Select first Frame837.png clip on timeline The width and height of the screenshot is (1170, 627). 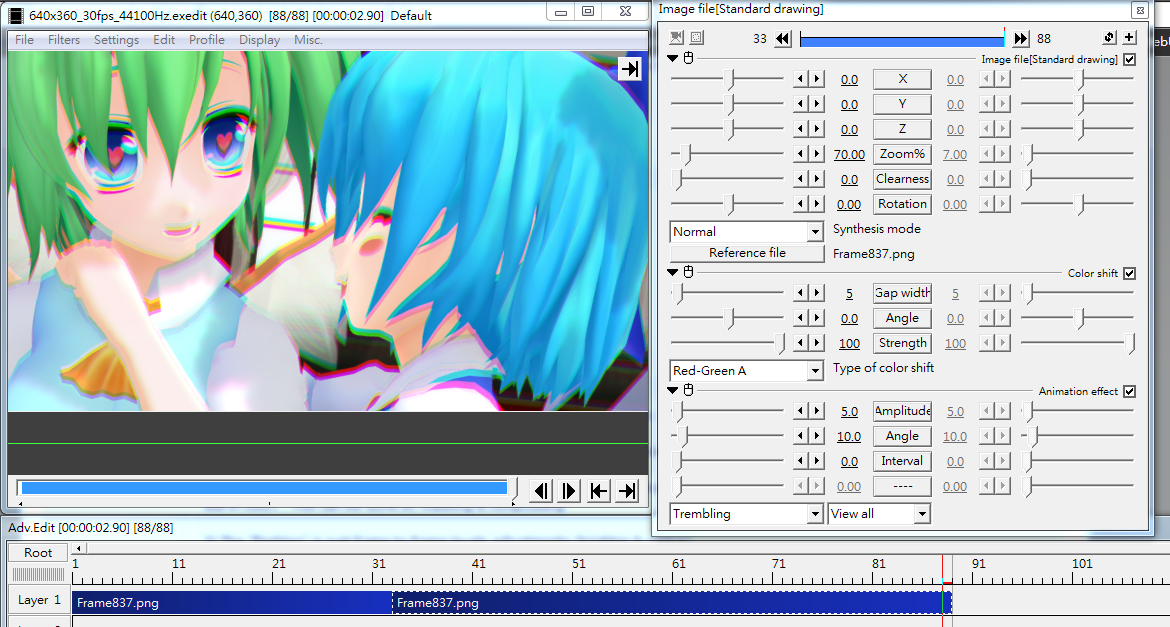point(232,602)
